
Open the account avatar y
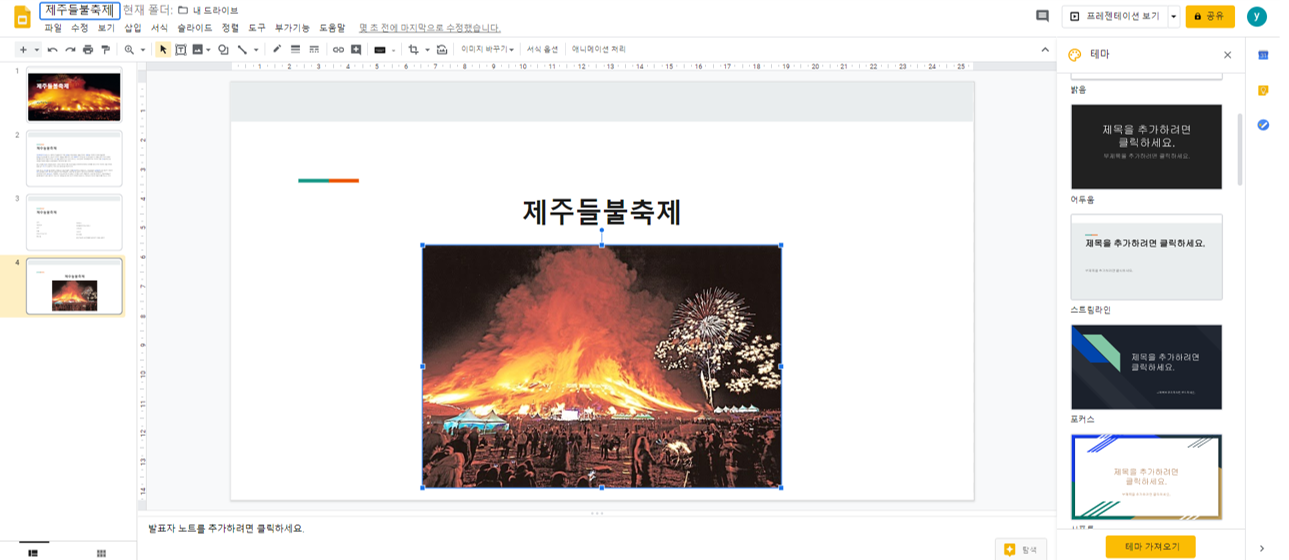(1257, 16)
